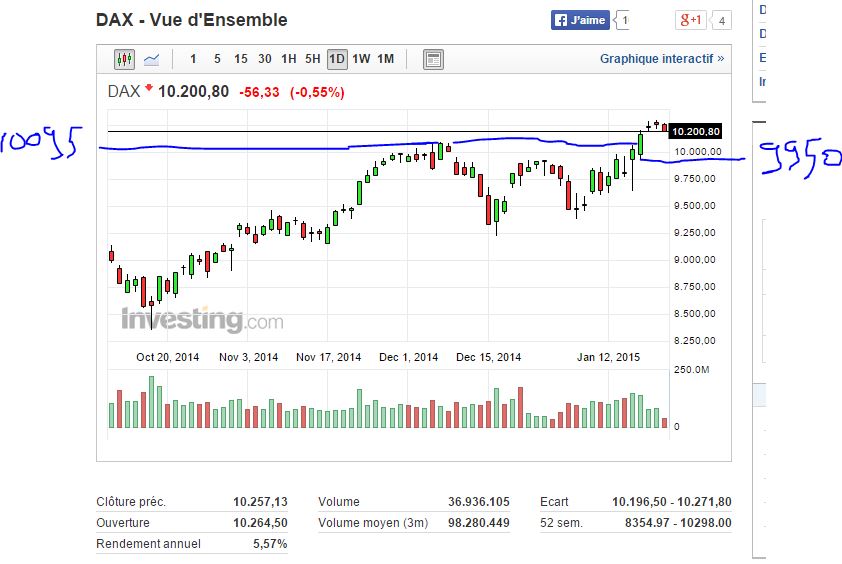Click the Facebook J'aime button
The width and height of the screenshot is (842, 564).
pyautogui.click(x=580, y=20)
